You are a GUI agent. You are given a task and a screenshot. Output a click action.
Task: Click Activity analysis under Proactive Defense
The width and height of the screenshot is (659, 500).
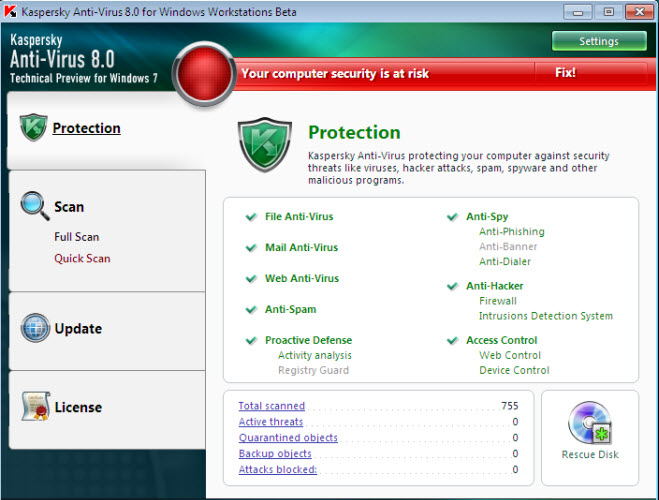(314, 355)
